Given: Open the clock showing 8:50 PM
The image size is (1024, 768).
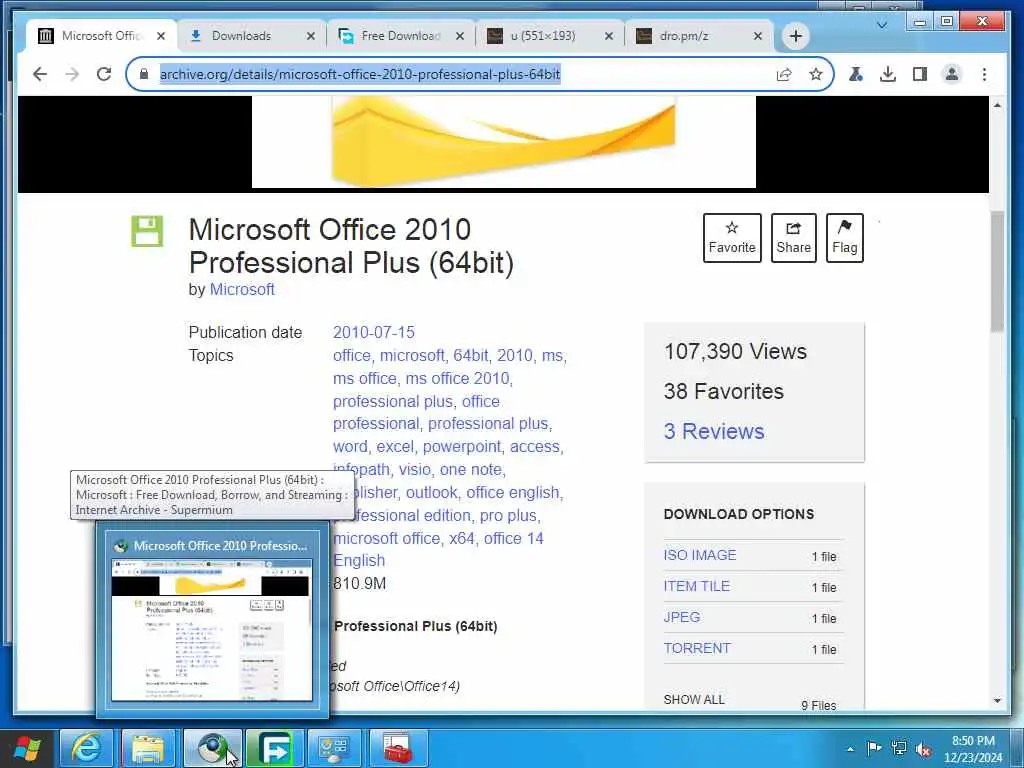Looking at the screenshot, I should [x=973, y=749].
